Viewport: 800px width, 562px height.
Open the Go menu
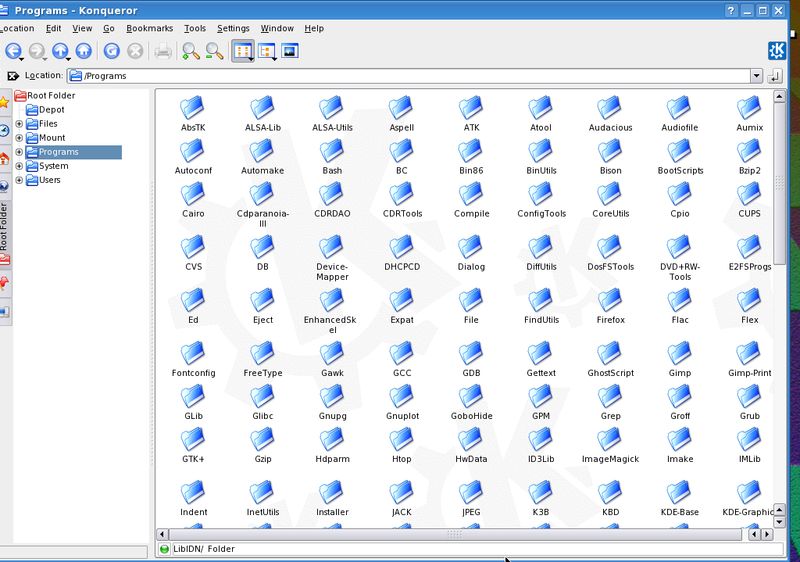coord(109,29)
